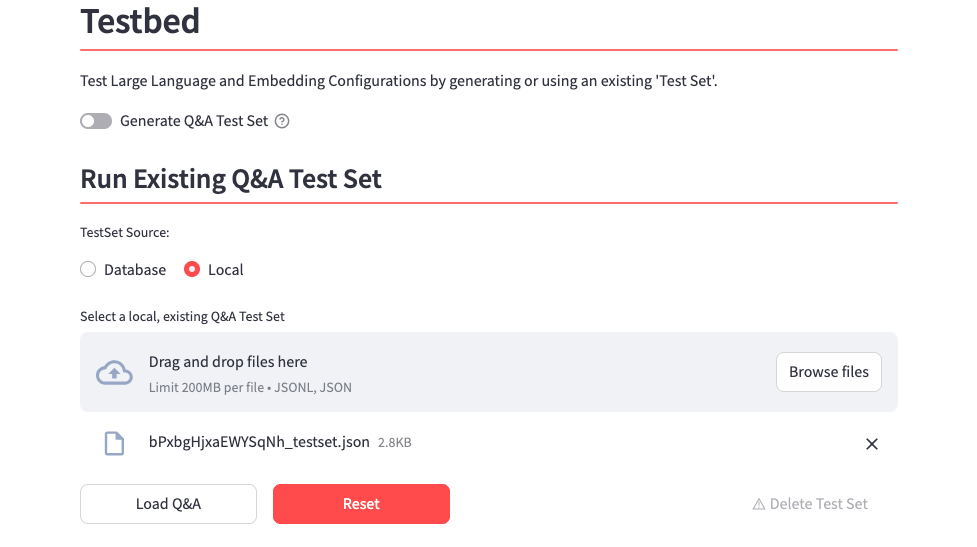
Task: Click the red Reset button
Action: (361, 504)
